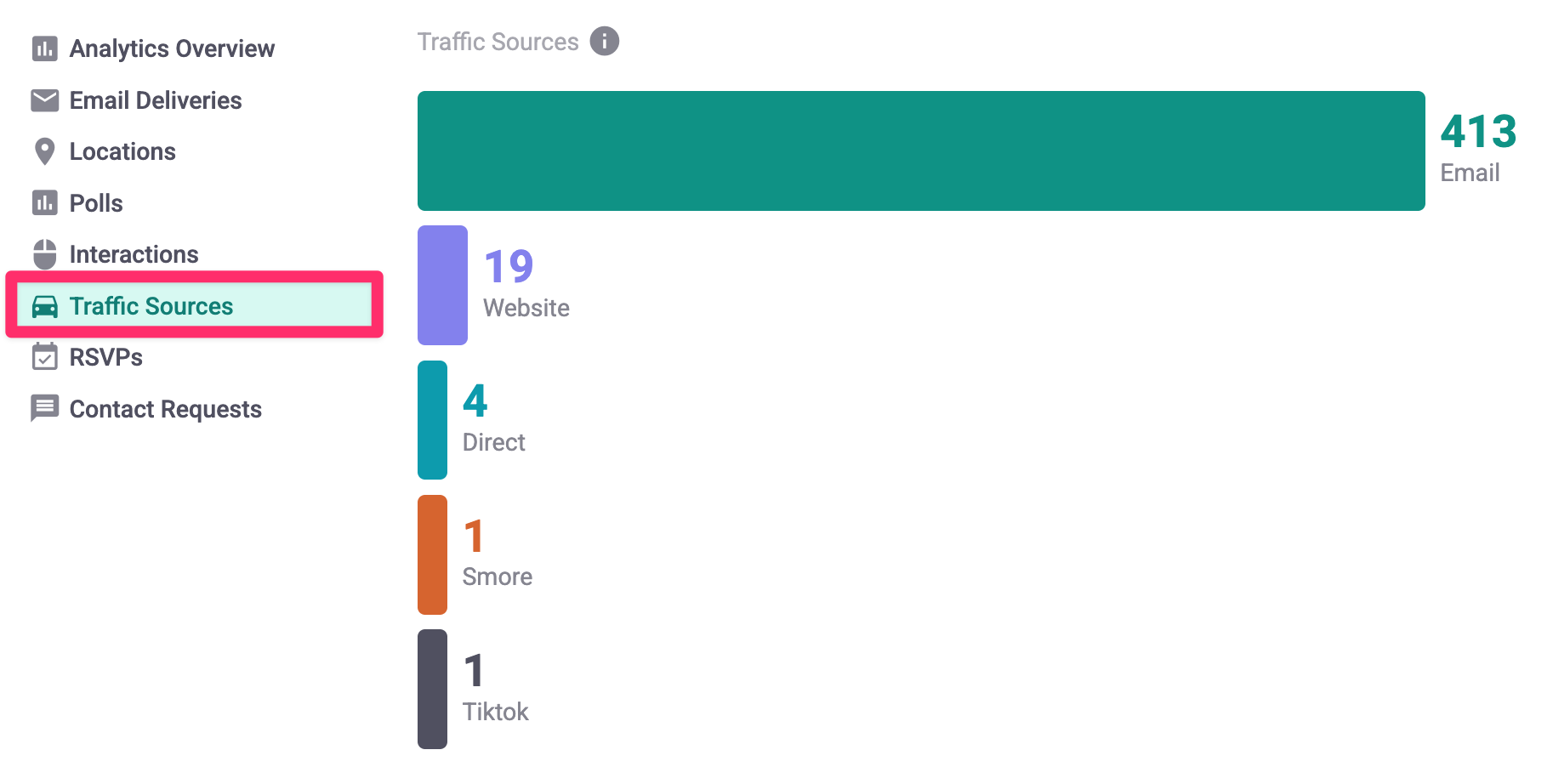The height and width of the screenshot is (784, 1553).
Task: Click the Polls chart icon
Action: pos(45,203)
